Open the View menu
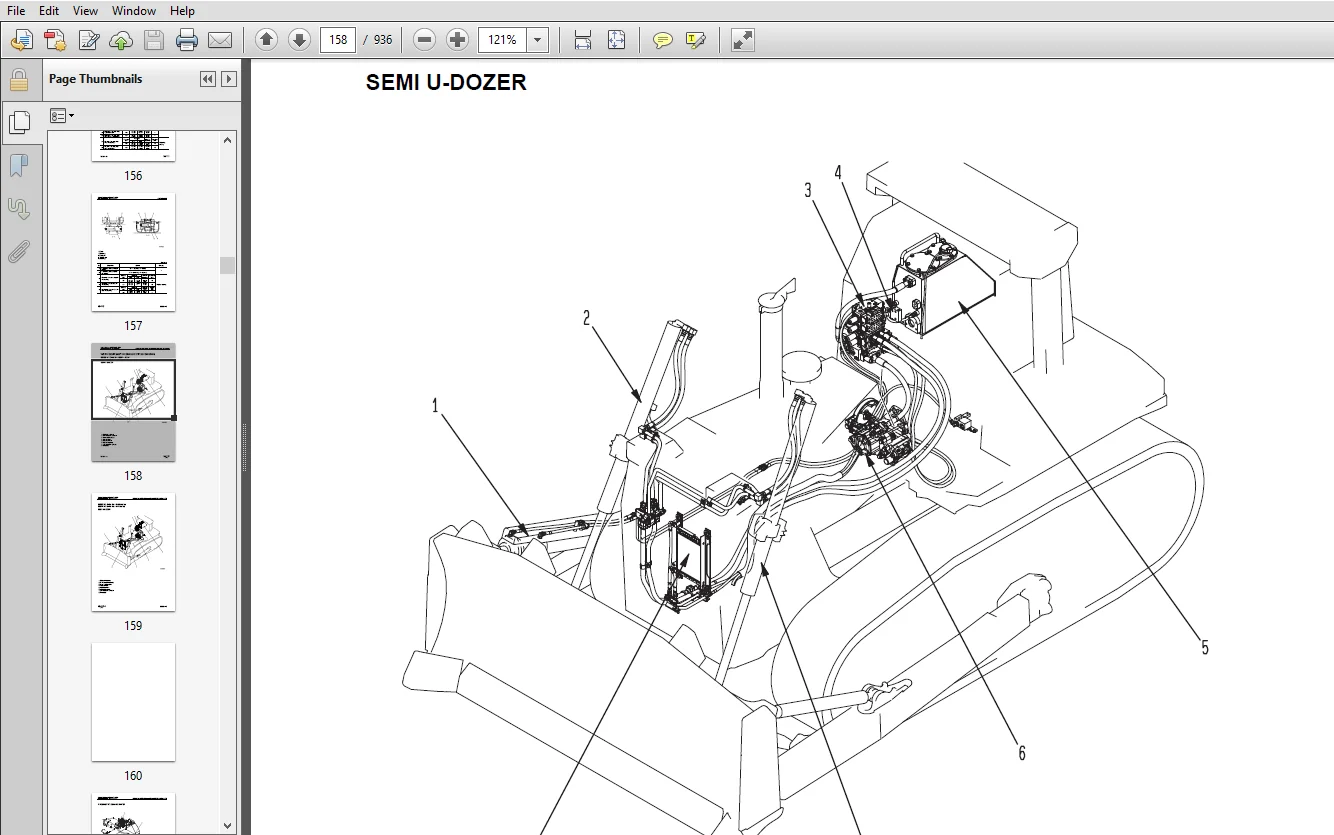 [86, 10]
